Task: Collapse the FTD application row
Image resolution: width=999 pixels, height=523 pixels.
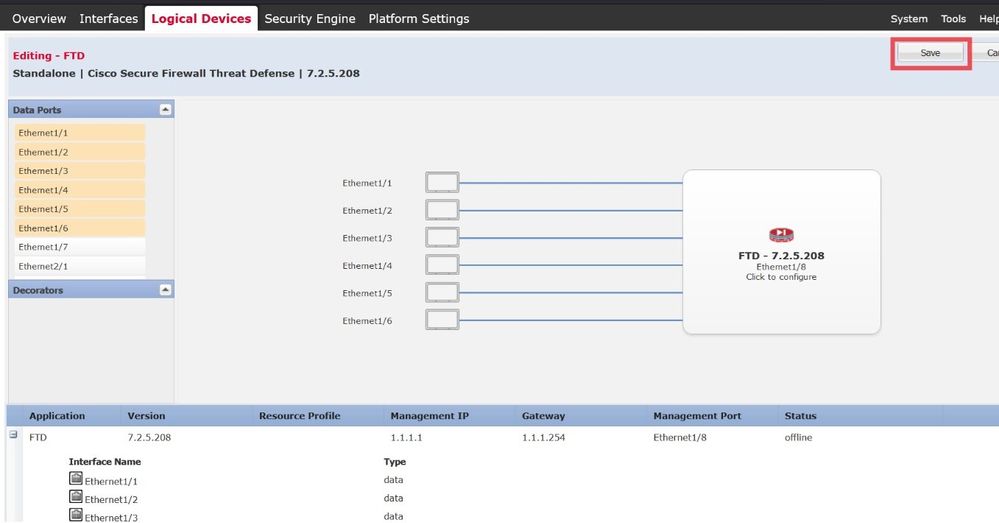Action: 13,434
